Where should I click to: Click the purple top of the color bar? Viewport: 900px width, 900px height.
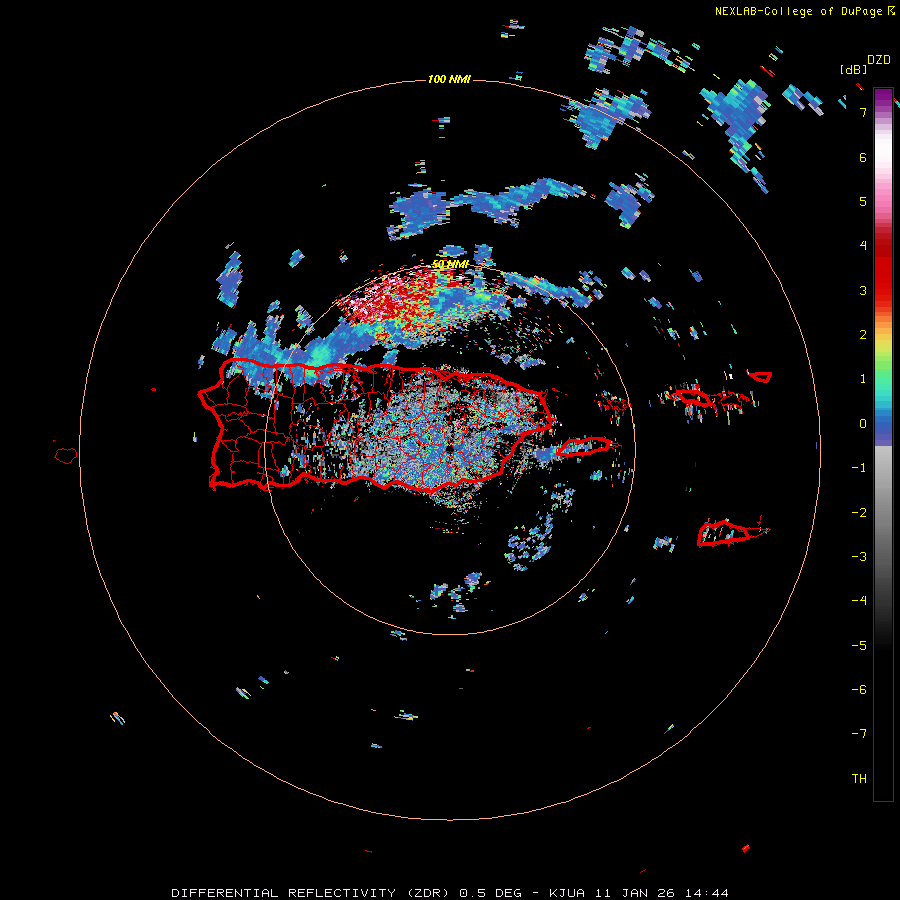click(883, 95)
